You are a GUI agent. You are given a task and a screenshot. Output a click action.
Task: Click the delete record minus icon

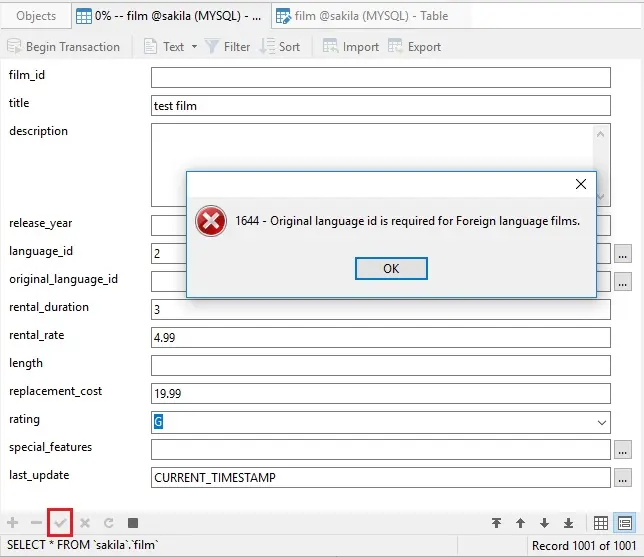click(x=36, y=523)
